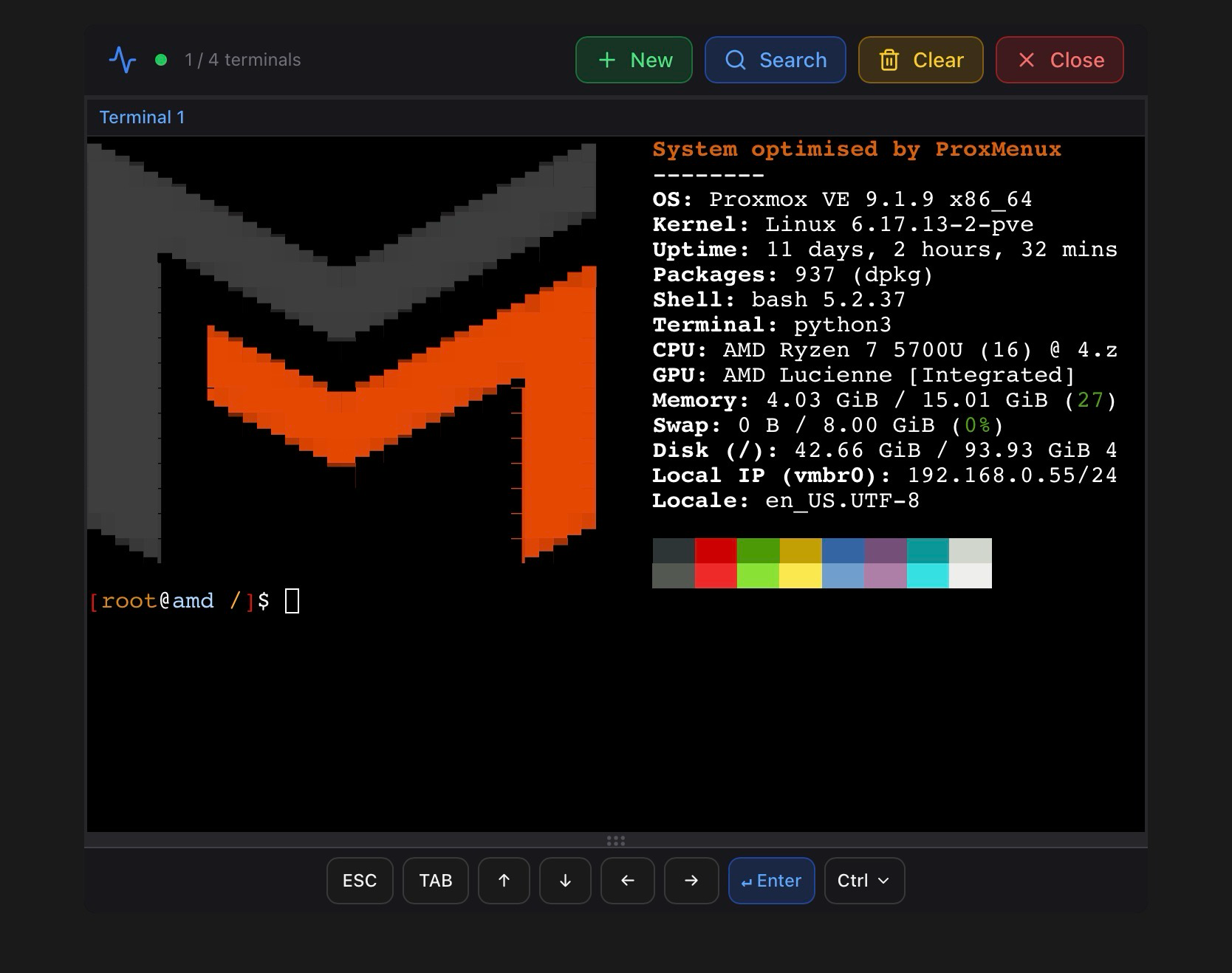Grab the terminal resize handle dots
Screen dimensions: 1232x973
click(x=616, y=840)
